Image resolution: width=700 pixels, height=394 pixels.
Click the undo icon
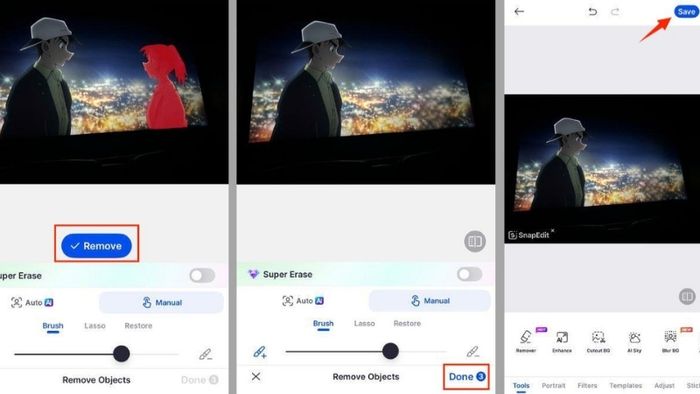point(592,12)
